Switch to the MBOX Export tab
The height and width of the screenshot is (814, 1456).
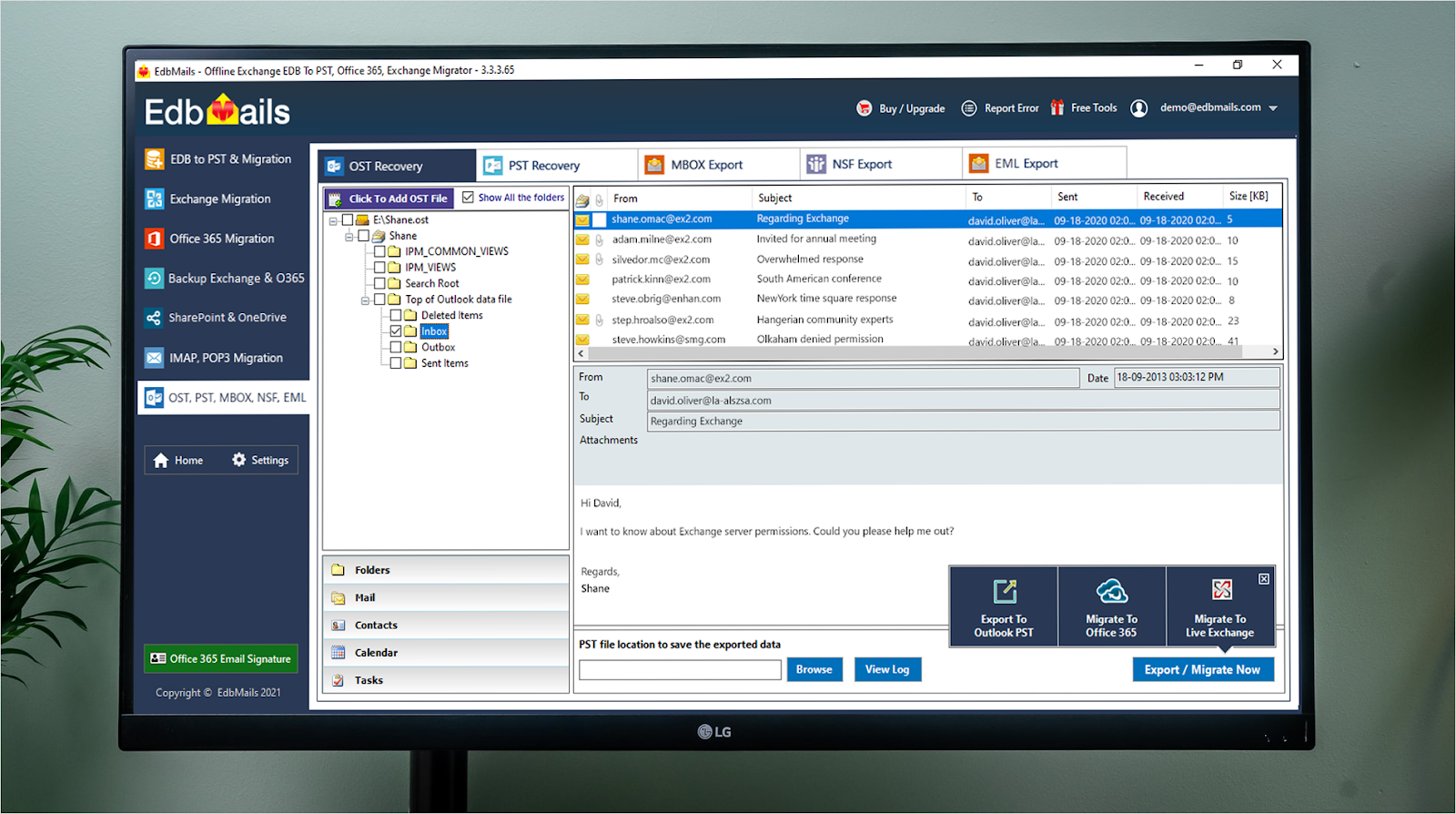pyautogui.click(x=719, y=165)
